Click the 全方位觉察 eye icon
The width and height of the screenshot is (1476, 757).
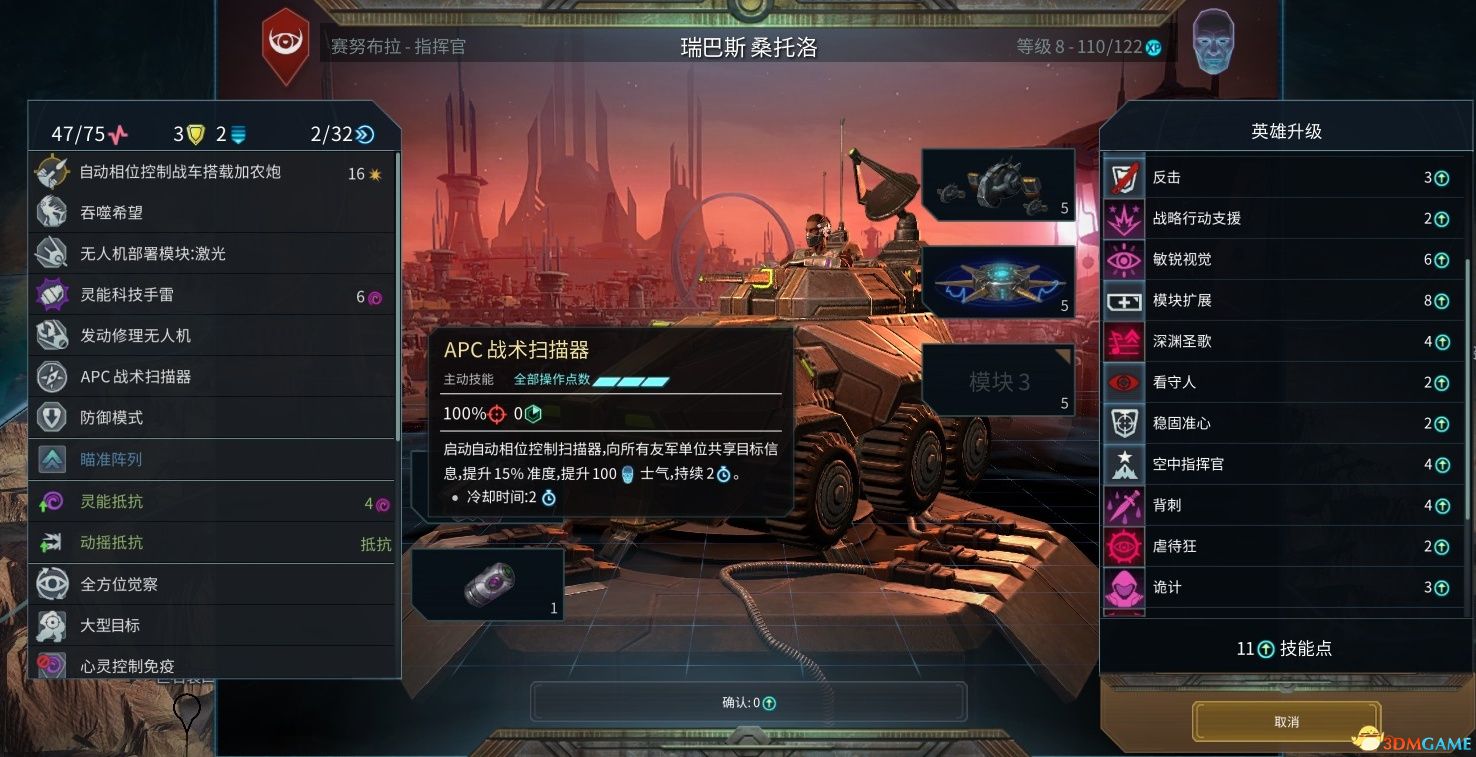pyautogui.click(x=52, y=584)
